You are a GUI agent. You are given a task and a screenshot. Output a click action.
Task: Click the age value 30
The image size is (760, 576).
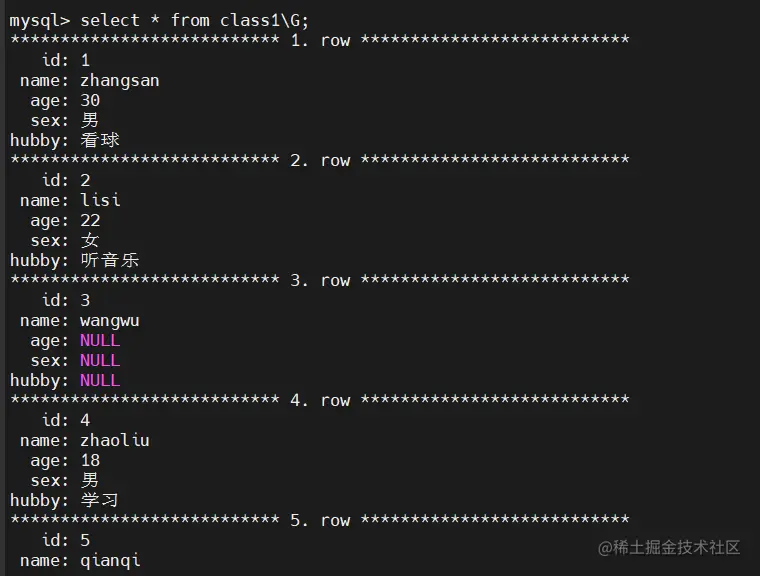pos(90,100)
